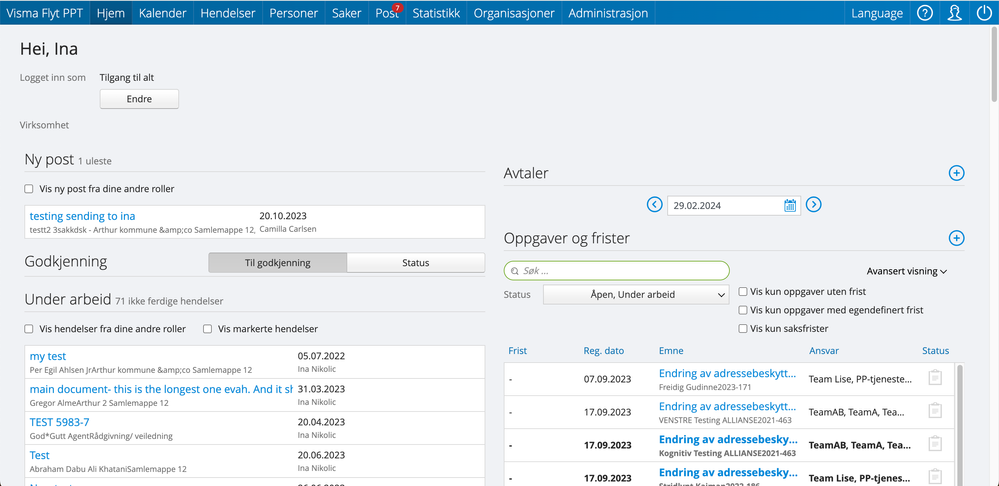
Task: Open the 'testing sending to ina' post
Action: [82, 216]
